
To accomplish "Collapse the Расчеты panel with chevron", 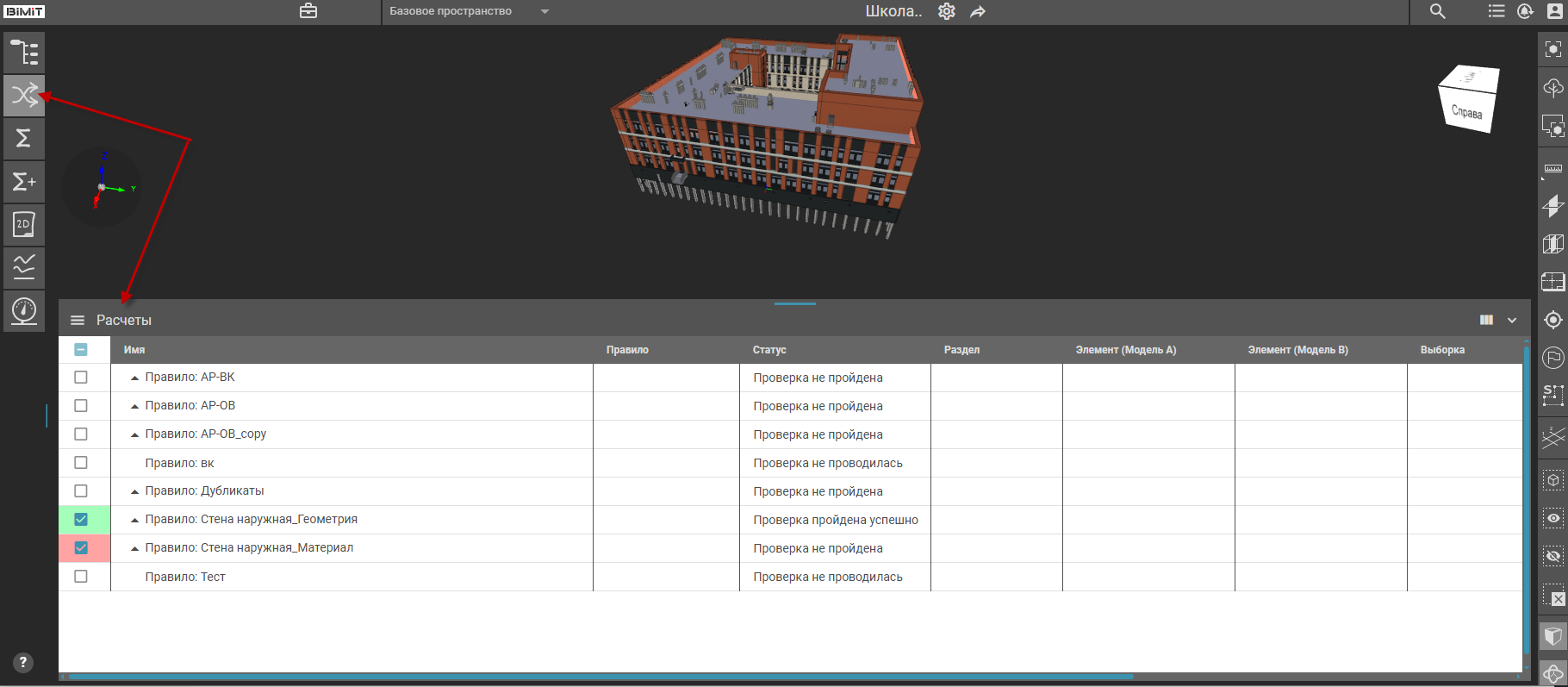I will tap(1512, 320).
